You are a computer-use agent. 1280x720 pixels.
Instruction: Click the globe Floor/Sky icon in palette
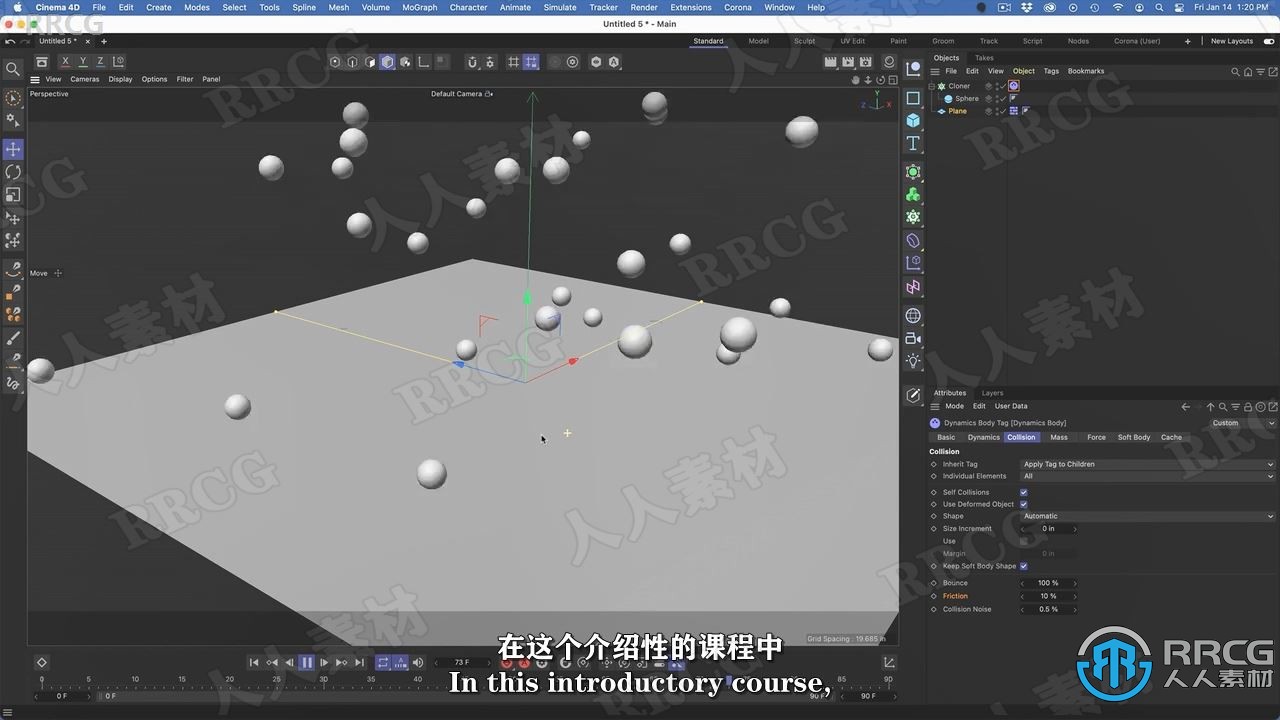913,316
